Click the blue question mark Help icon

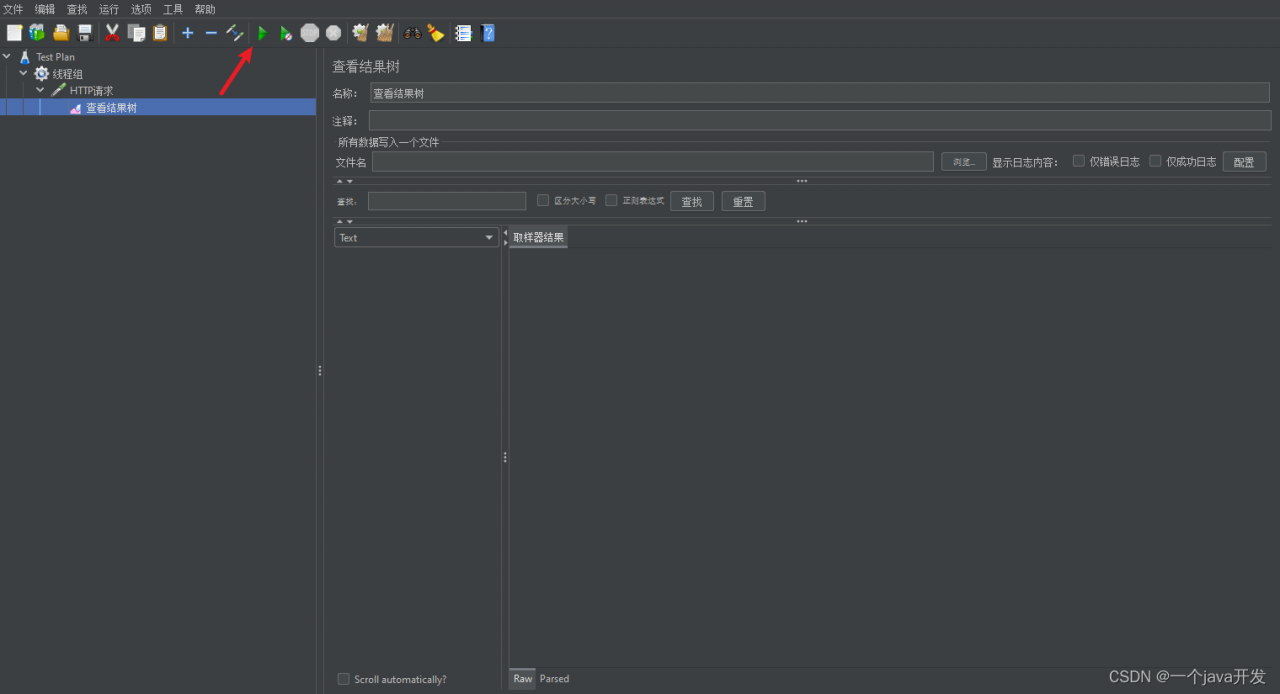tap(488, 33)
